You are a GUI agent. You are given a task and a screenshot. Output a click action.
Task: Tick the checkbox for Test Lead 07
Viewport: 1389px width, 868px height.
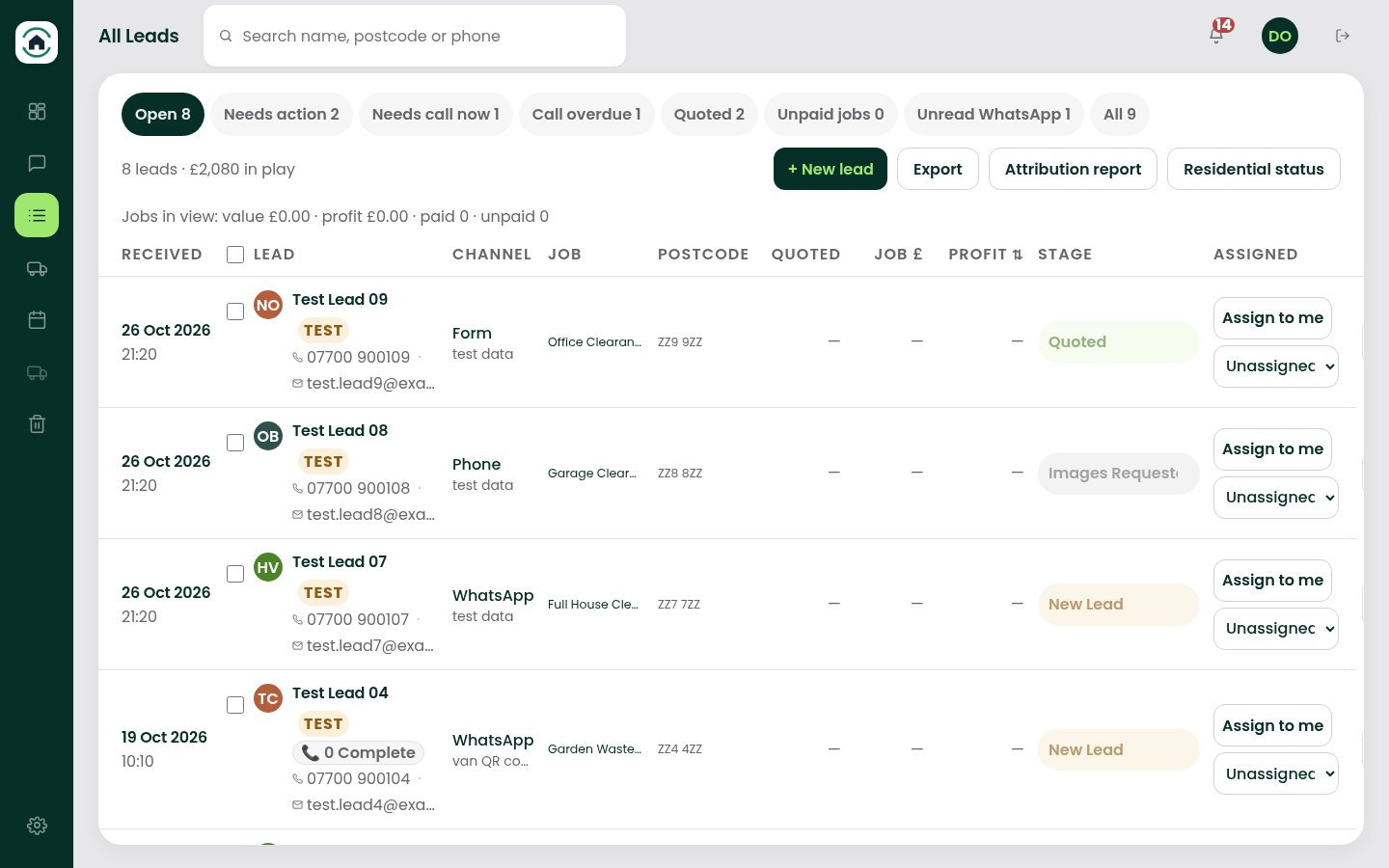pos(235,574)
